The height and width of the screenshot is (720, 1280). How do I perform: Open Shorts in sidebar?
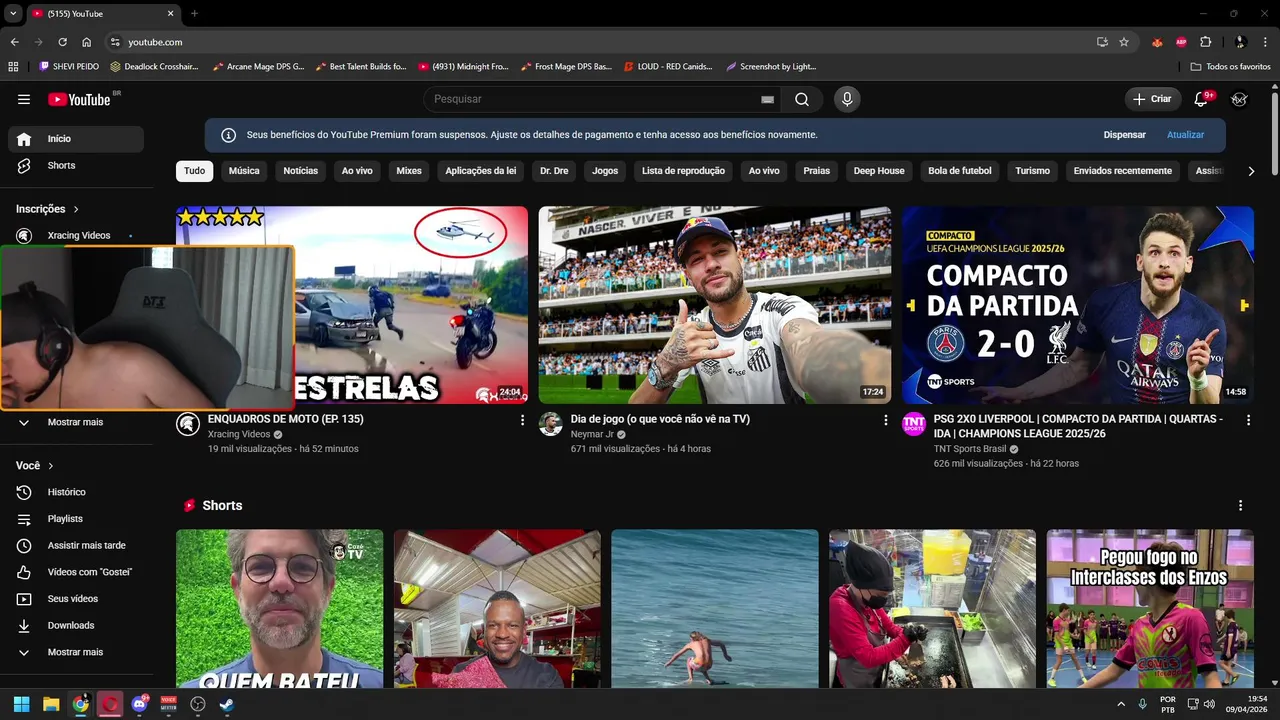pos(76,165)
